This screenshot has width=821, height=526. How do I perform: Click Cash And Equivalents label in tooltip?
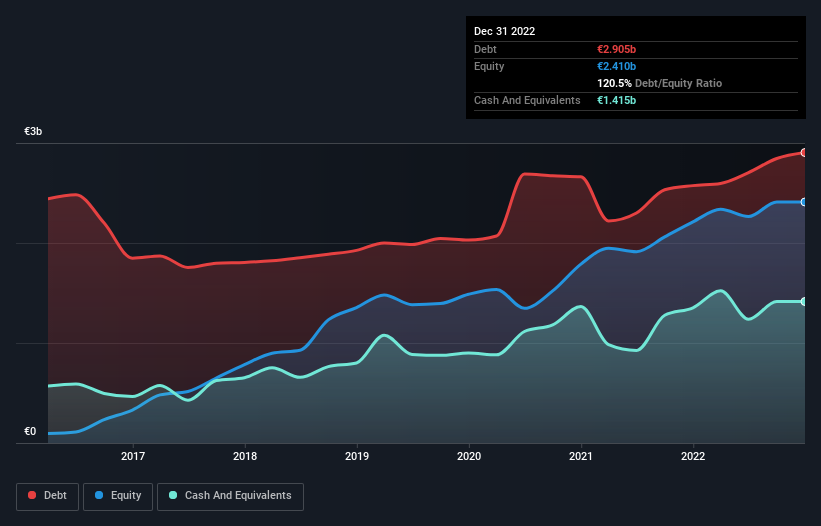[527, 100]
